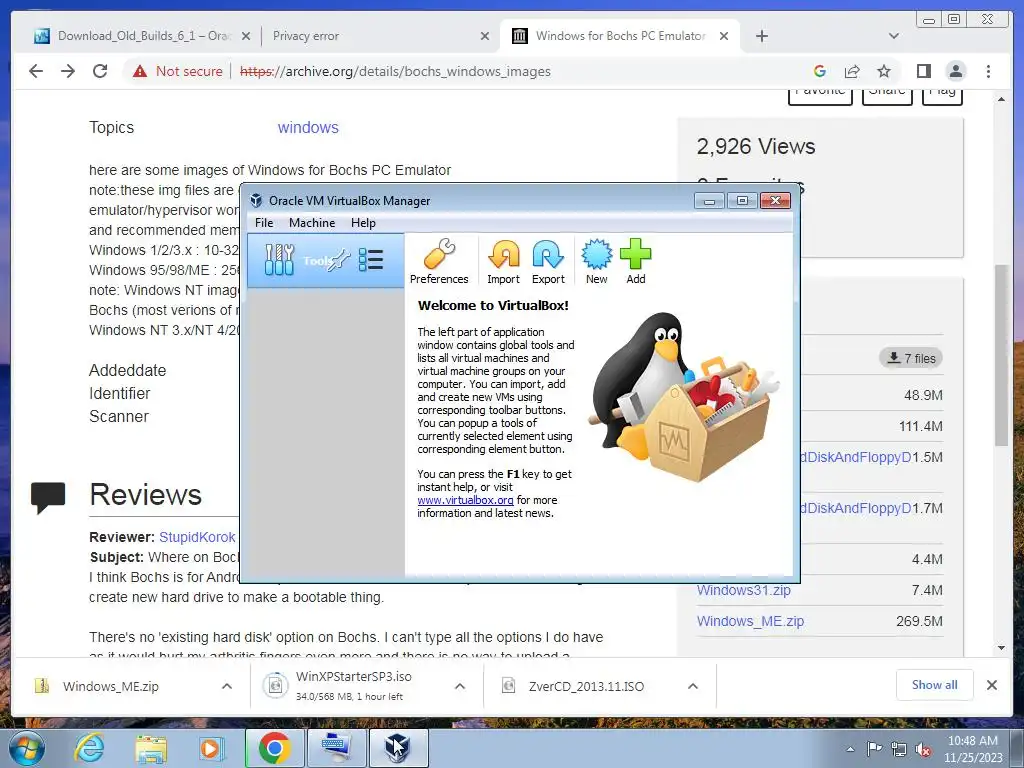The width and height of the screenshot is (1024, 768).
Task: Open Chrome tab search dropdown
Action: pyautogui.click(x=894, y=36)
